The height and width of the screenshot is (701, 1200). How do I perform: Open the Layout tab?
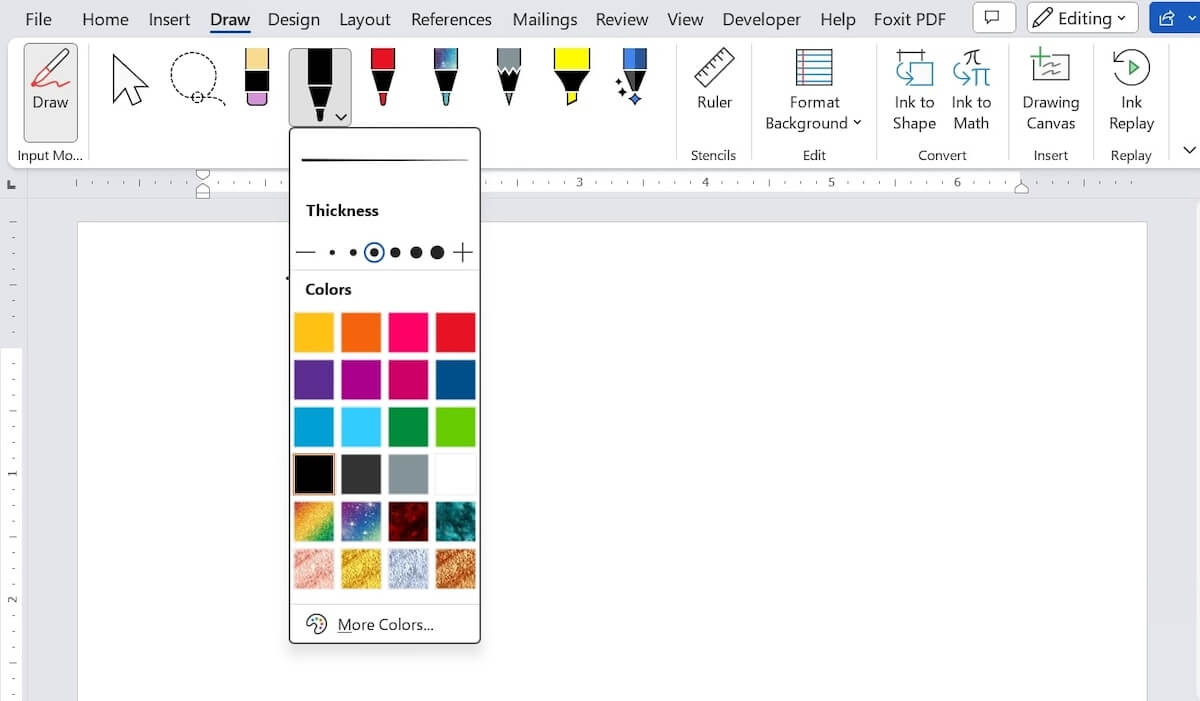(365, 19)
